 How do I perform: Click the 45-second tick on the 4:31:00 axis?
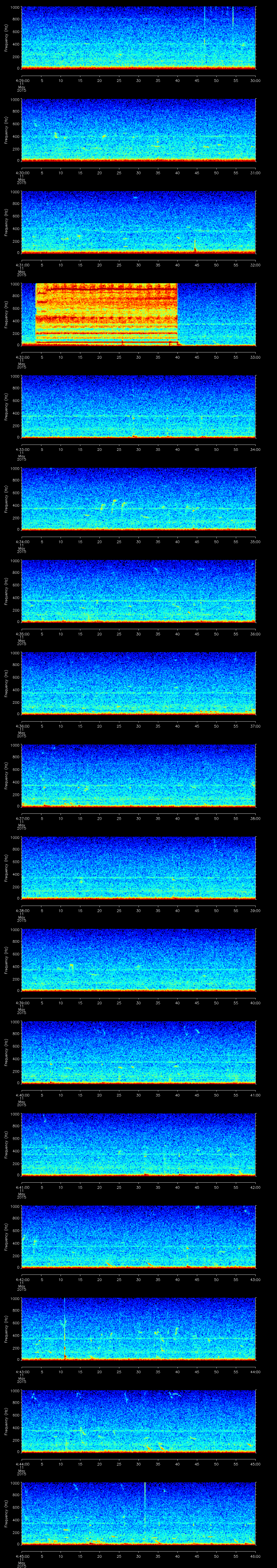(197, 265)
